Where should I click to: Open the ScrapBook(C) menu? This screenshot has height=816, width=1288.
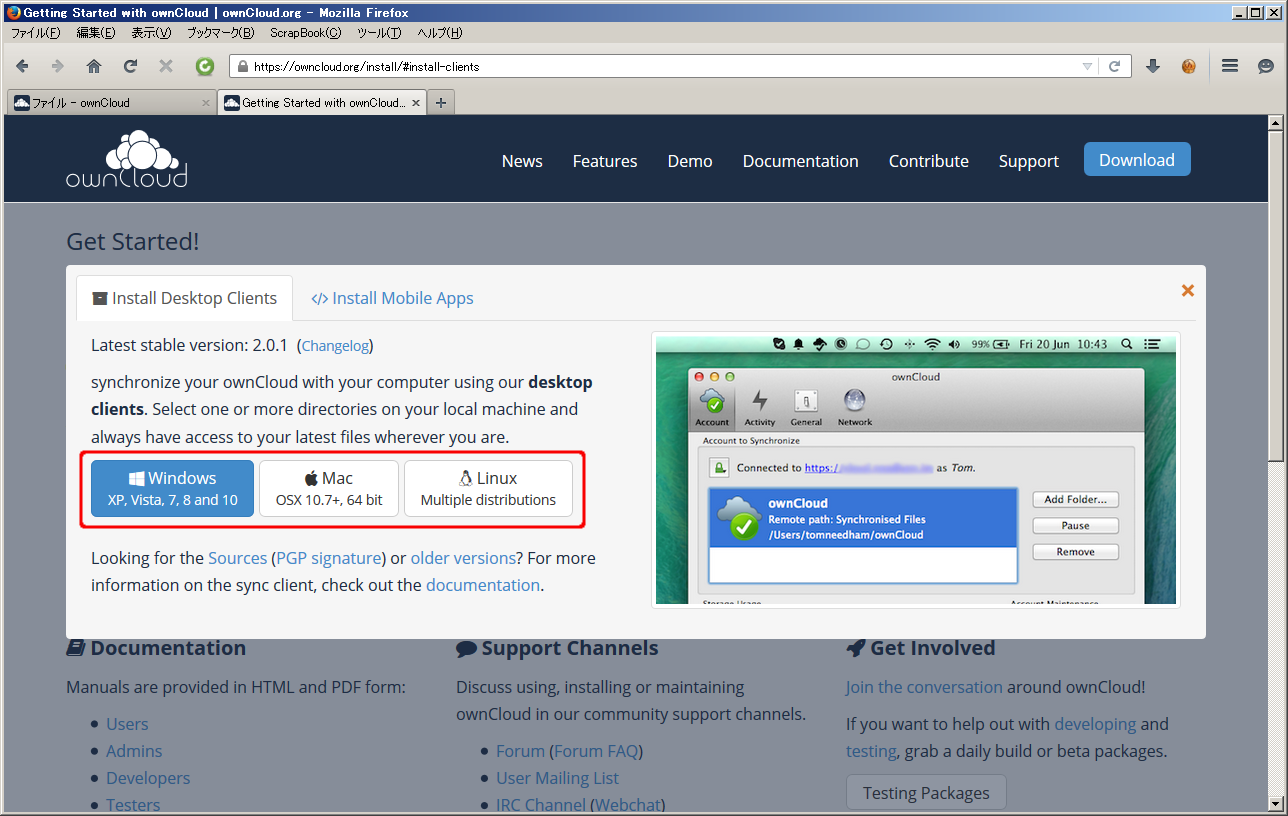[x=305, y=33]
